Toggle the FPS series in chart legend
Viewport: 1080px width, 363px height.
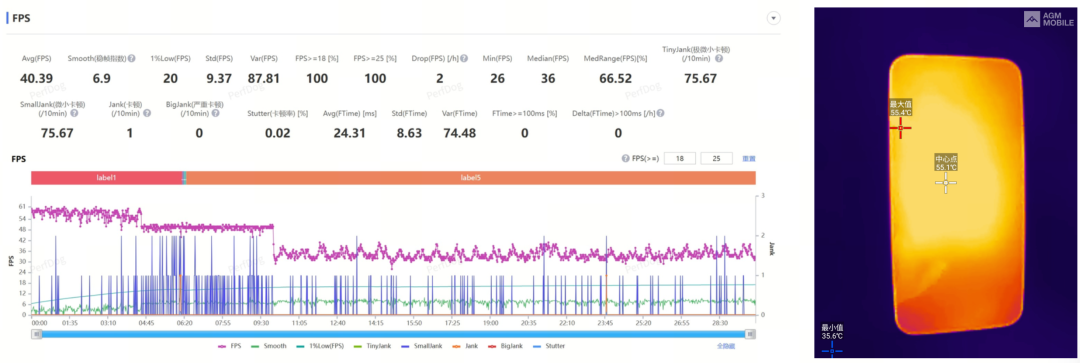pos(228,346)
